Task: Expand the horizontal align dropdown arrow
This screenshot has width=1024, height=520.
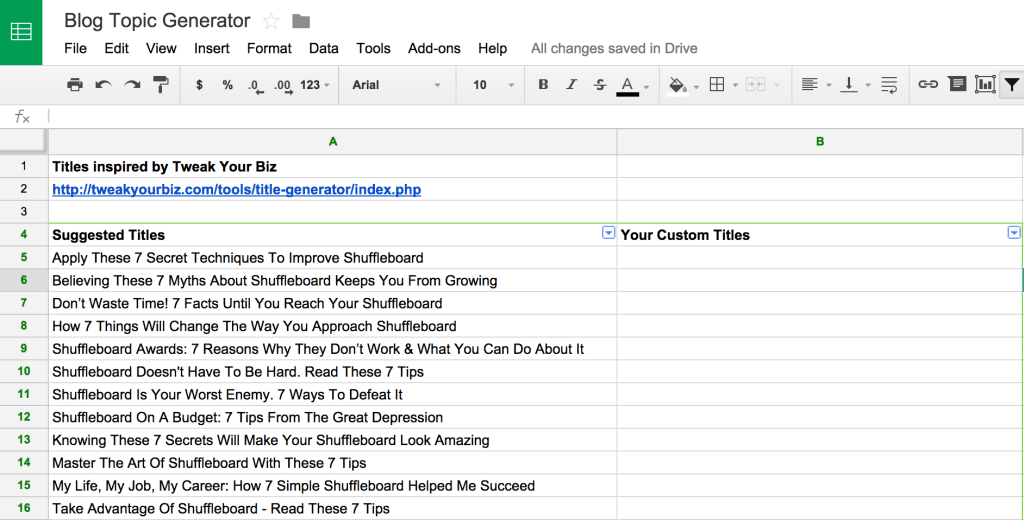Action: point(829,86)
